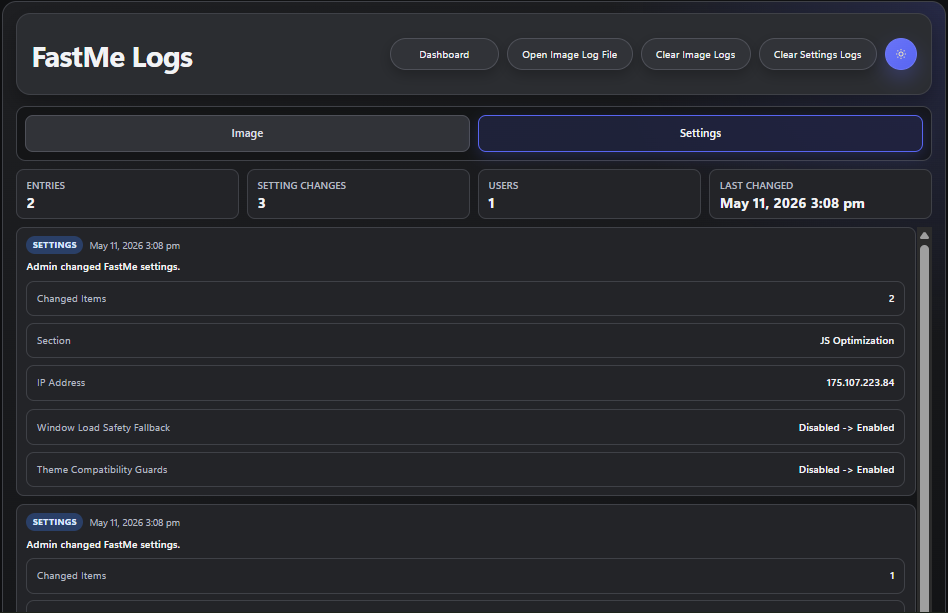Toggle the theme sun icon button

coord(900,54)
